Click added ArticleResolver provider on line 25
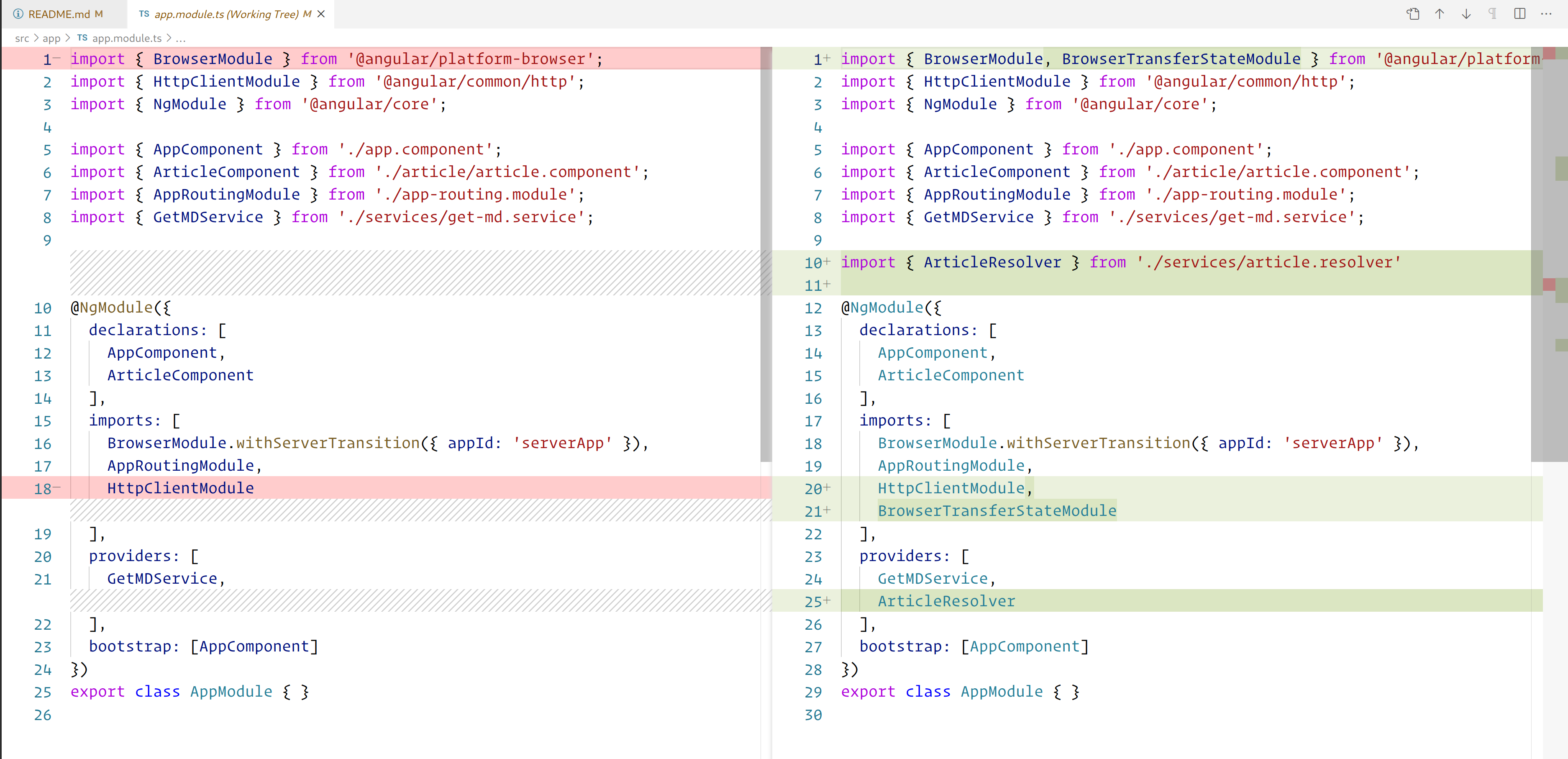Screen dimensions: 1568x759 (x=946, y=601)
